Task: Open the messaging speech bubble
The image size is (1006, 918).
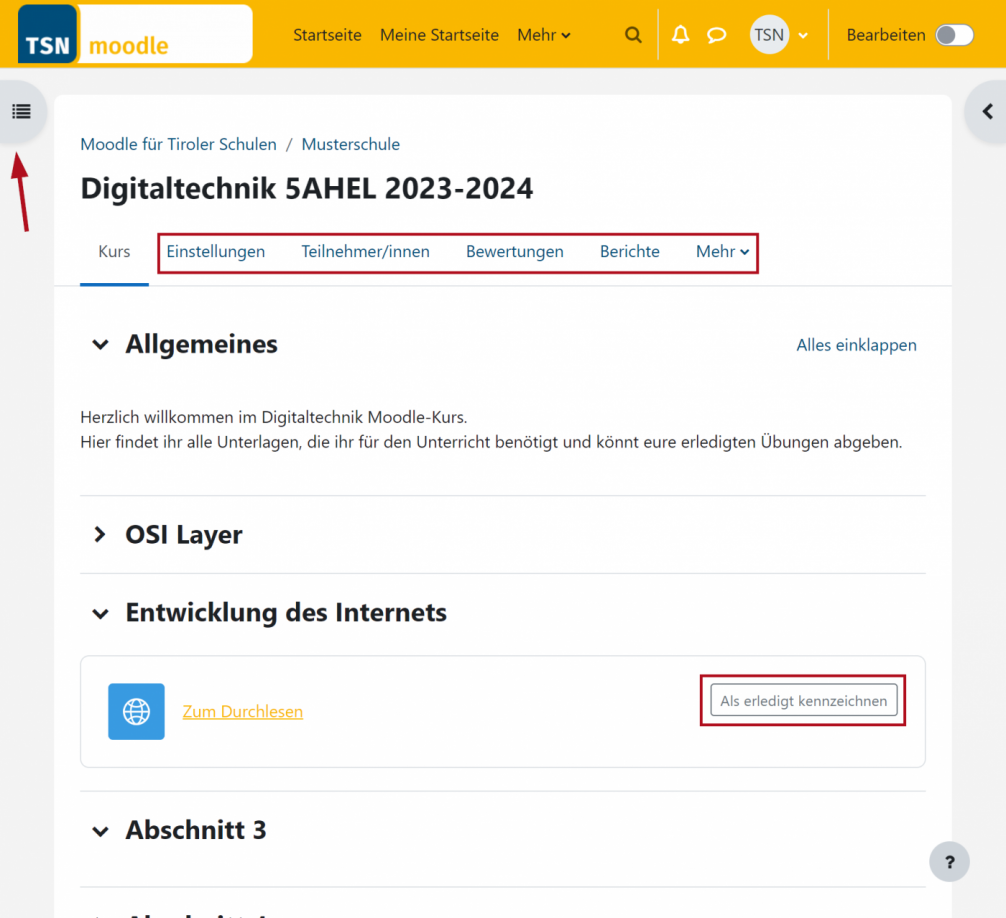Action: 716,34
